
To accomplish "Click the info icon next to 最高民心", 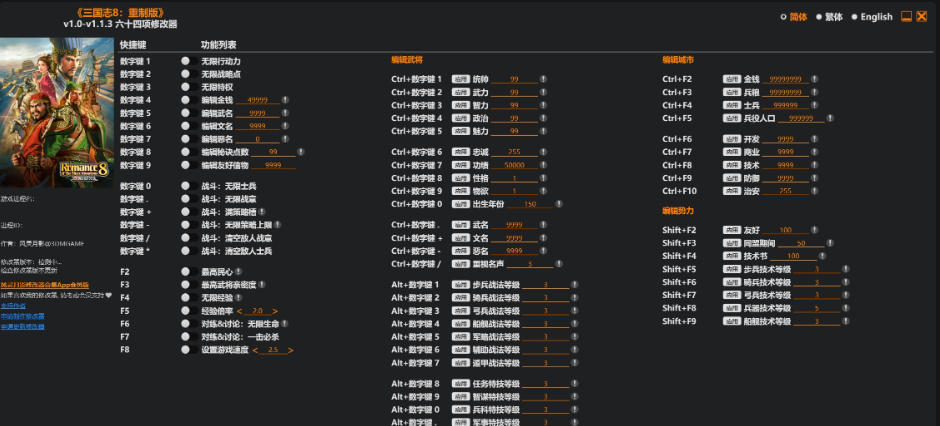I will (239, 271).
